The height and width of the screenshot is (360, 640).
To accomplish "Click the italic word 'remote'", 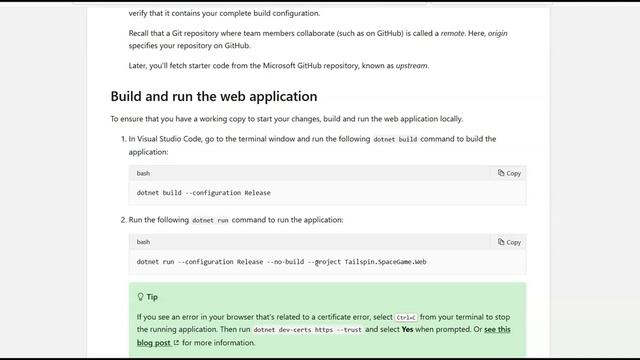I will point(452,33).
